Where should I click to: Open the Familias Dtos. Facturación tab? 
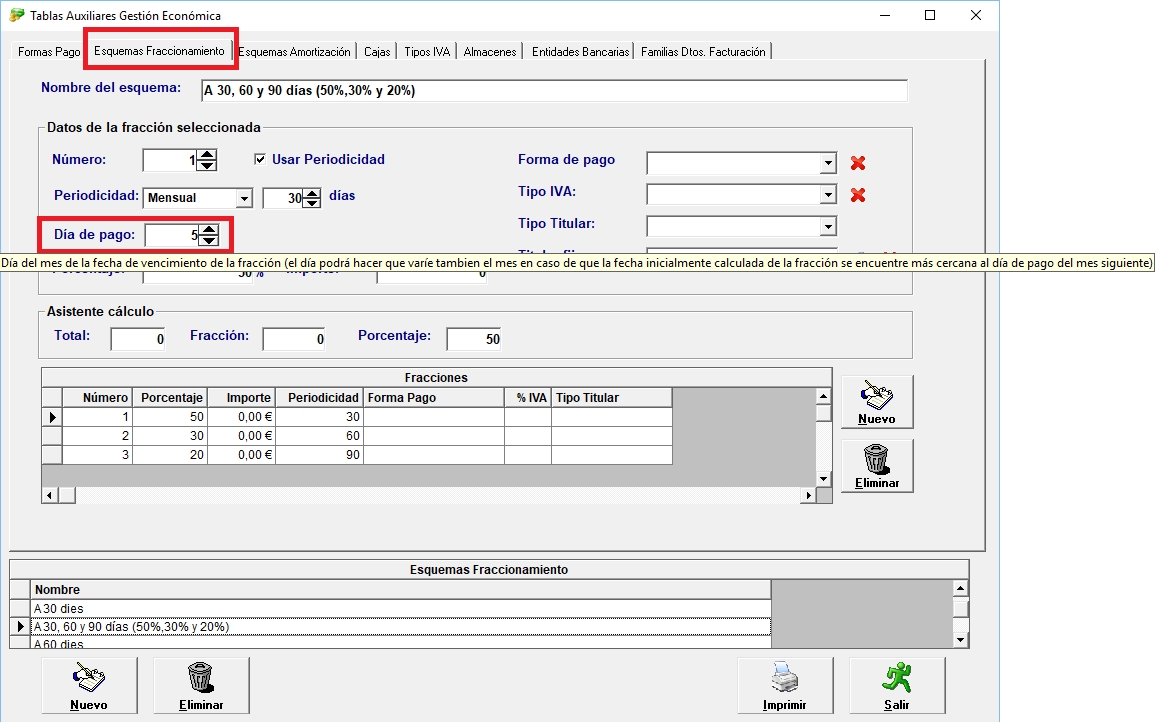(x=703, y=52)
